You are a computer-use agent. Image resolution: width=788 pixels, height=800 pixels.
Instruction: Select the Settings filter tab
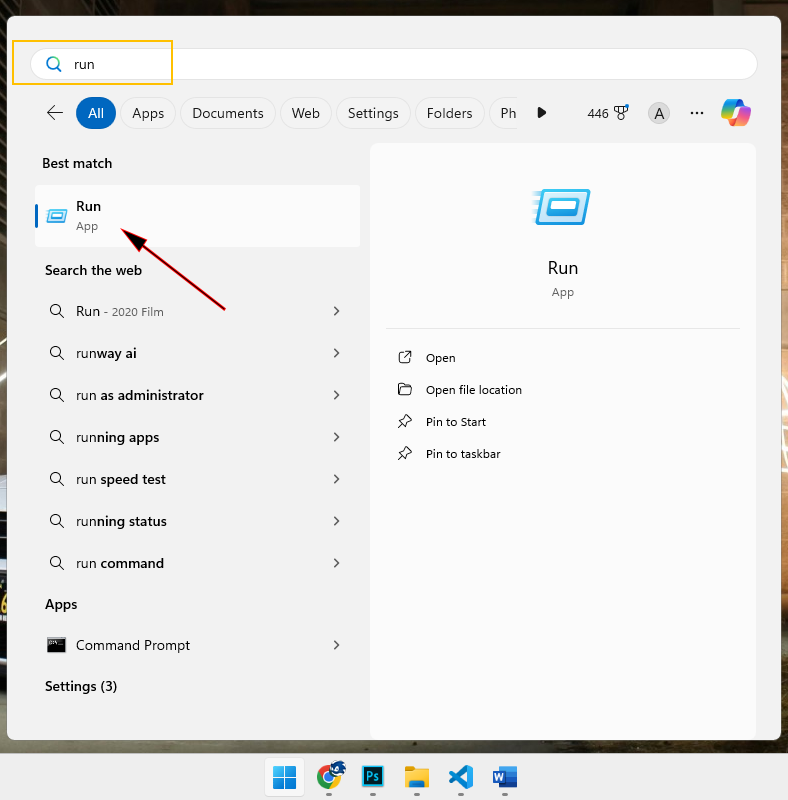click(373, 113)
